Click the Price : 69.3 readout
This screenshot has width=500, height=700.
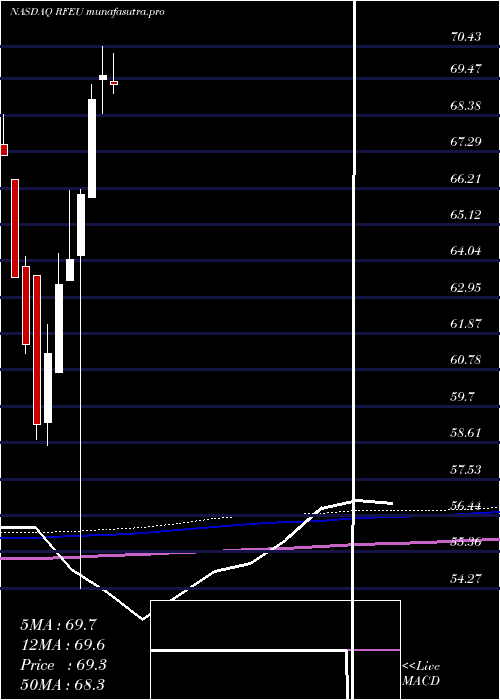pyautogui.click(x=63, y=665)
